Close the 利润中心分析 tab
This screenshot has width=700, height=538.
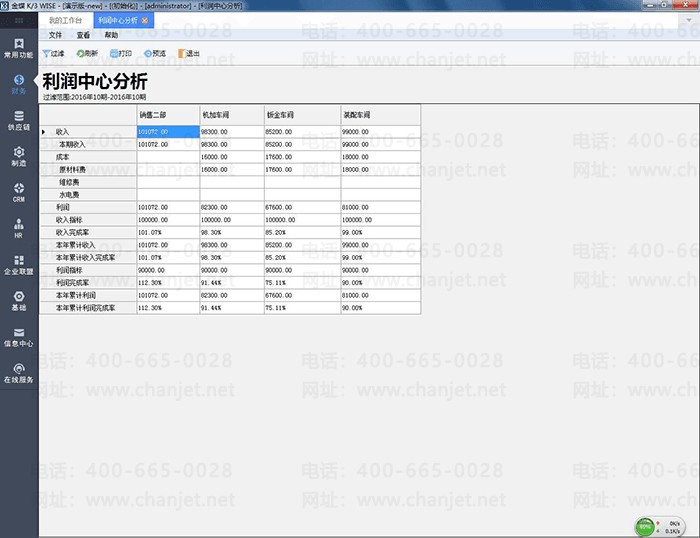point(145,20)
